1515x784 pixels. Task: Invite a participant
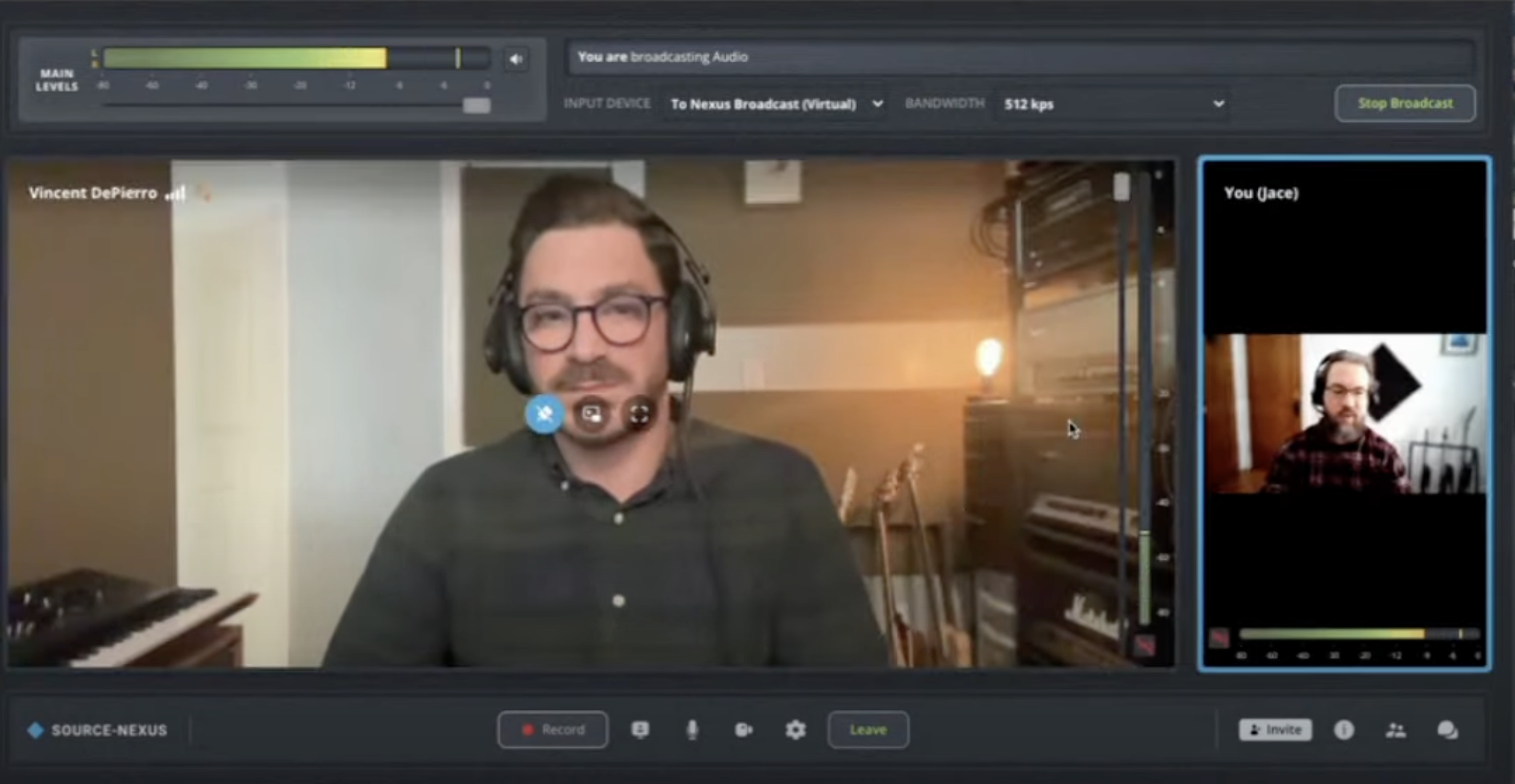click(1275, 730)
